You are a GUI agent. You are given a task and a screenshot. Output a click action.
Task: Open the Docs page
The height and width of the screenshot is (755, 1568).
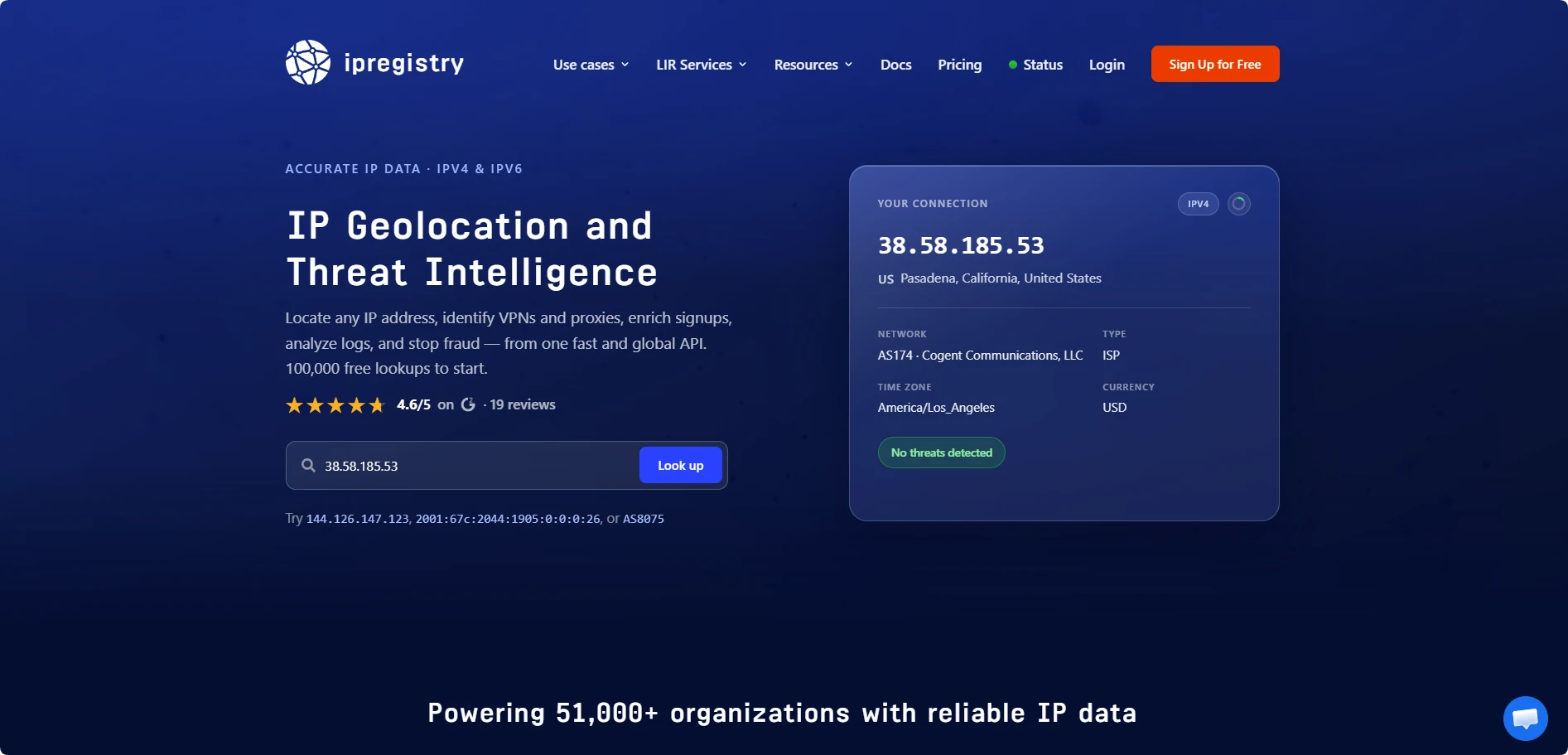pyautogui.click(x=895, y=65)
